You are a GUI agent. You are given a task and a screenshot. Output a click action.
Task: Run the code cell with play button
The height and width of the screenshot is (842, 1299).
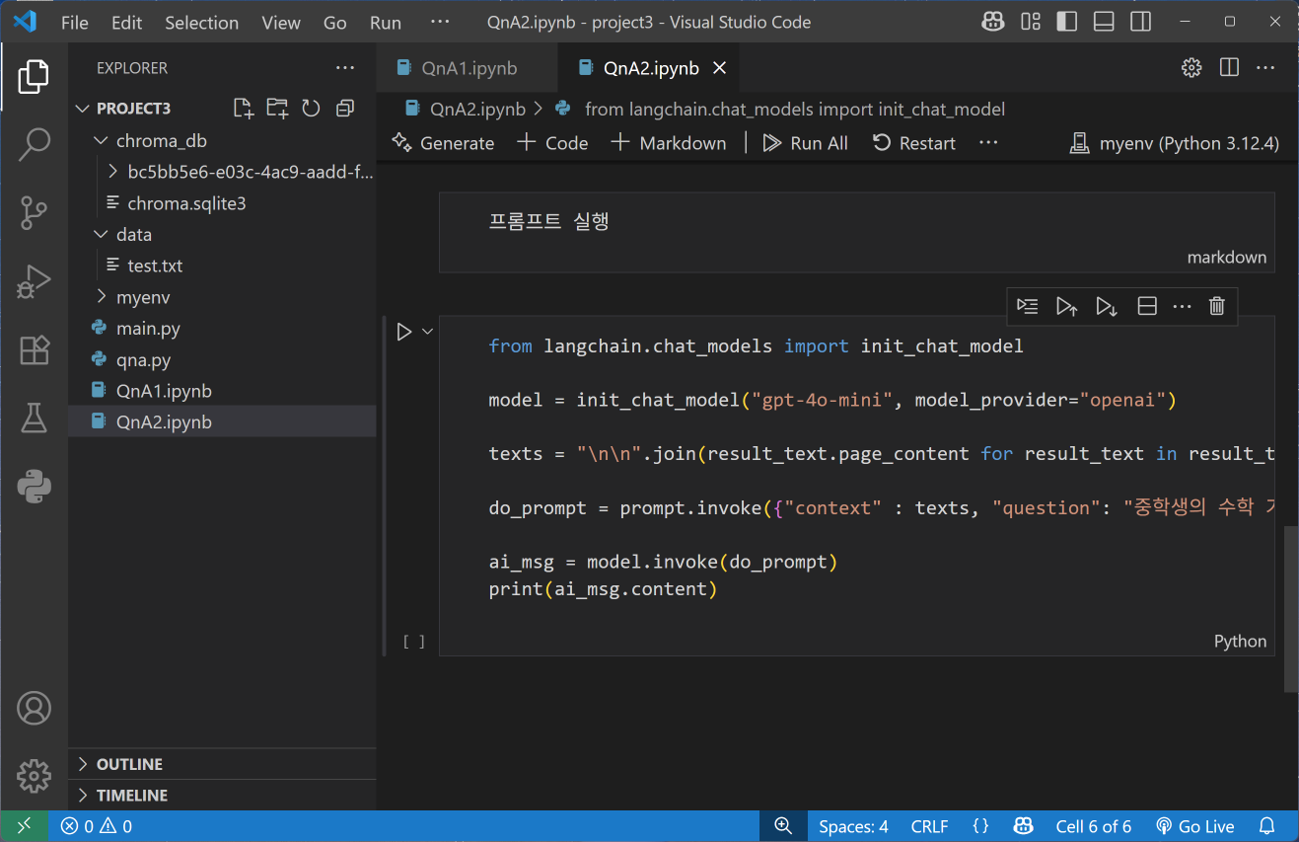[404, 331]
